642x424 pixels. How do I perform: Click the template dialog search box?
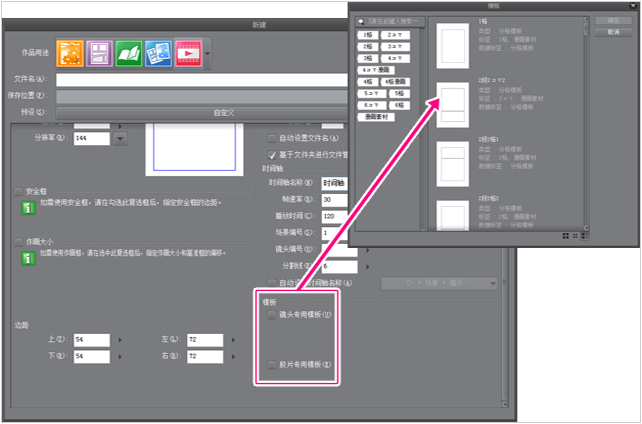click(x=391, y=21)
